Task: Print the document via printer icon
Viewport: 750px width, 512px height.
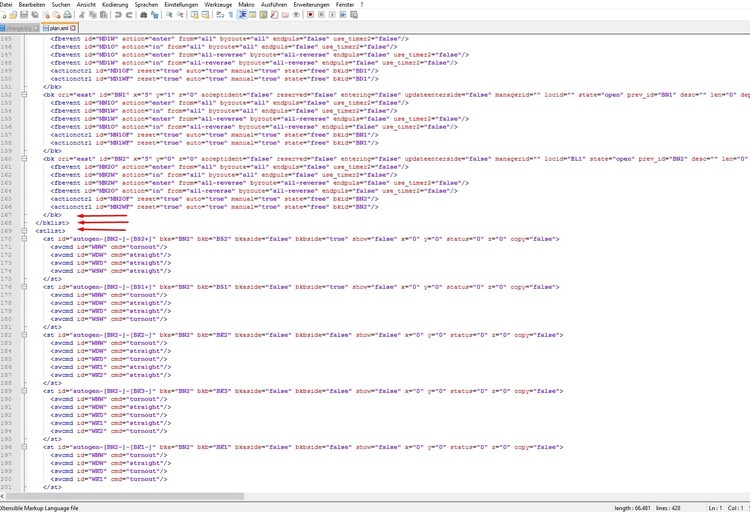Action: (67, 15)
